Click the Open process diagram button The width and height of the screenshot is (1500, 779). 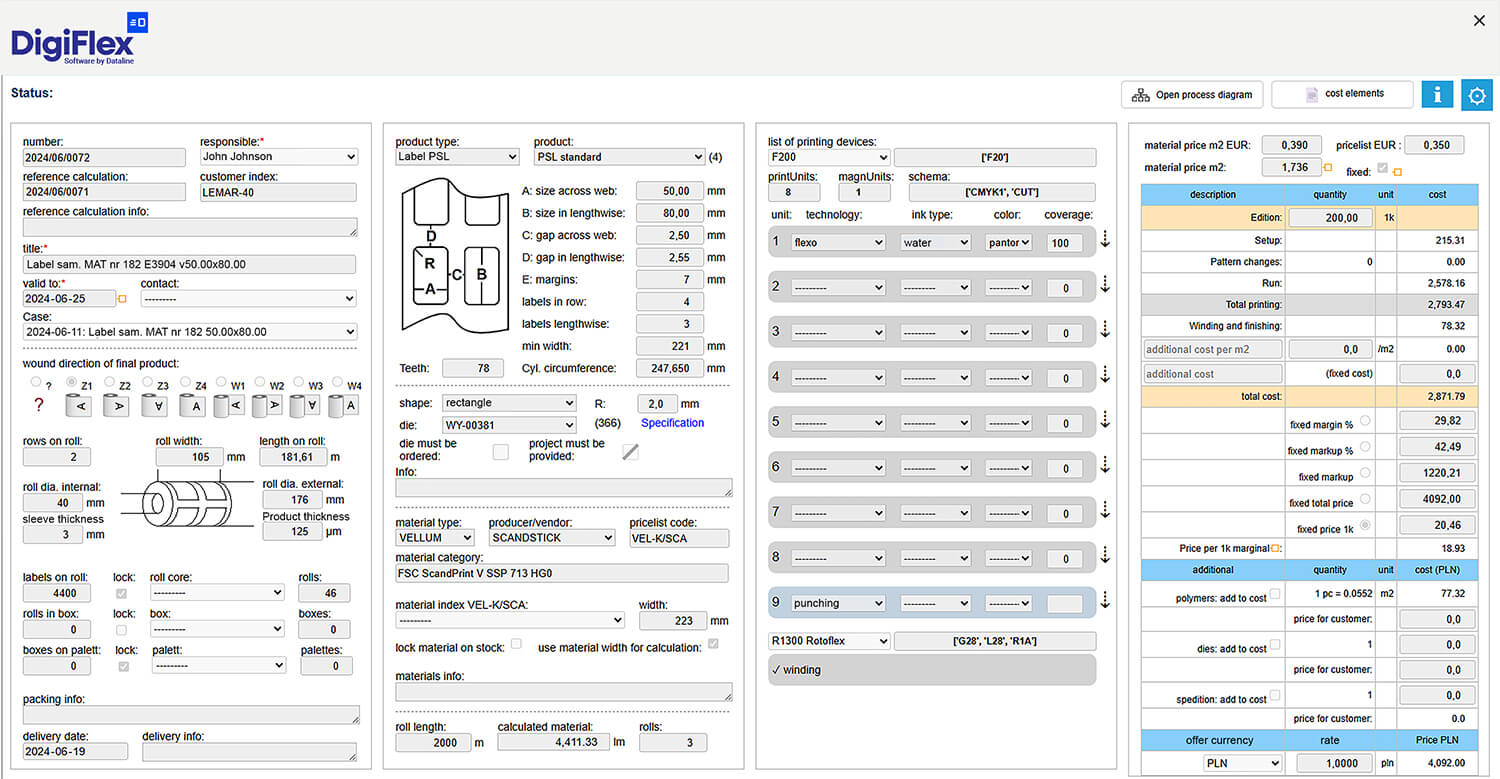(x=1192, y=95)
